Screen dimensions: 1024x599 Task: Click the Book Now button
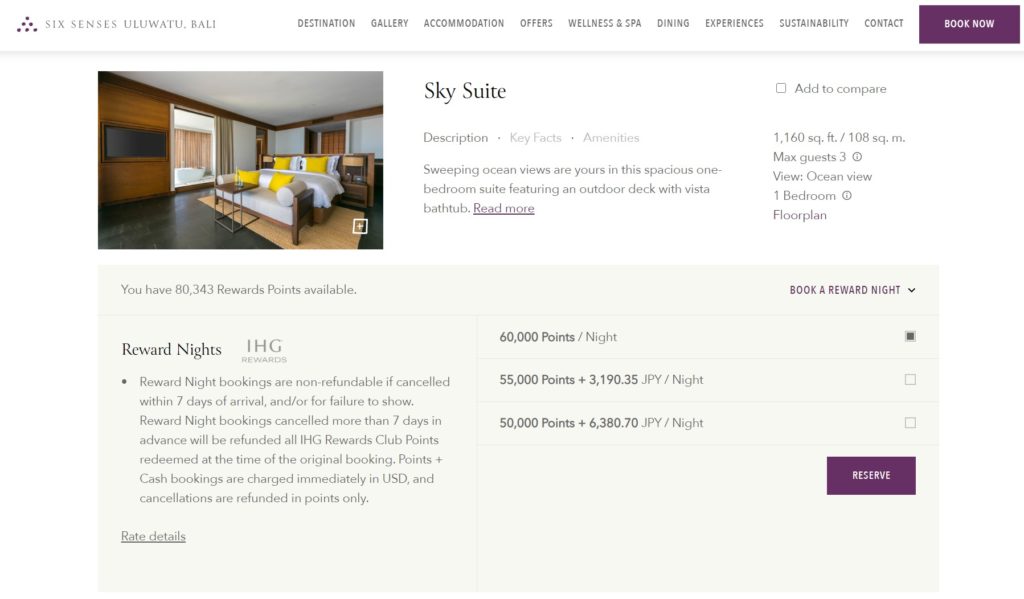969,24
